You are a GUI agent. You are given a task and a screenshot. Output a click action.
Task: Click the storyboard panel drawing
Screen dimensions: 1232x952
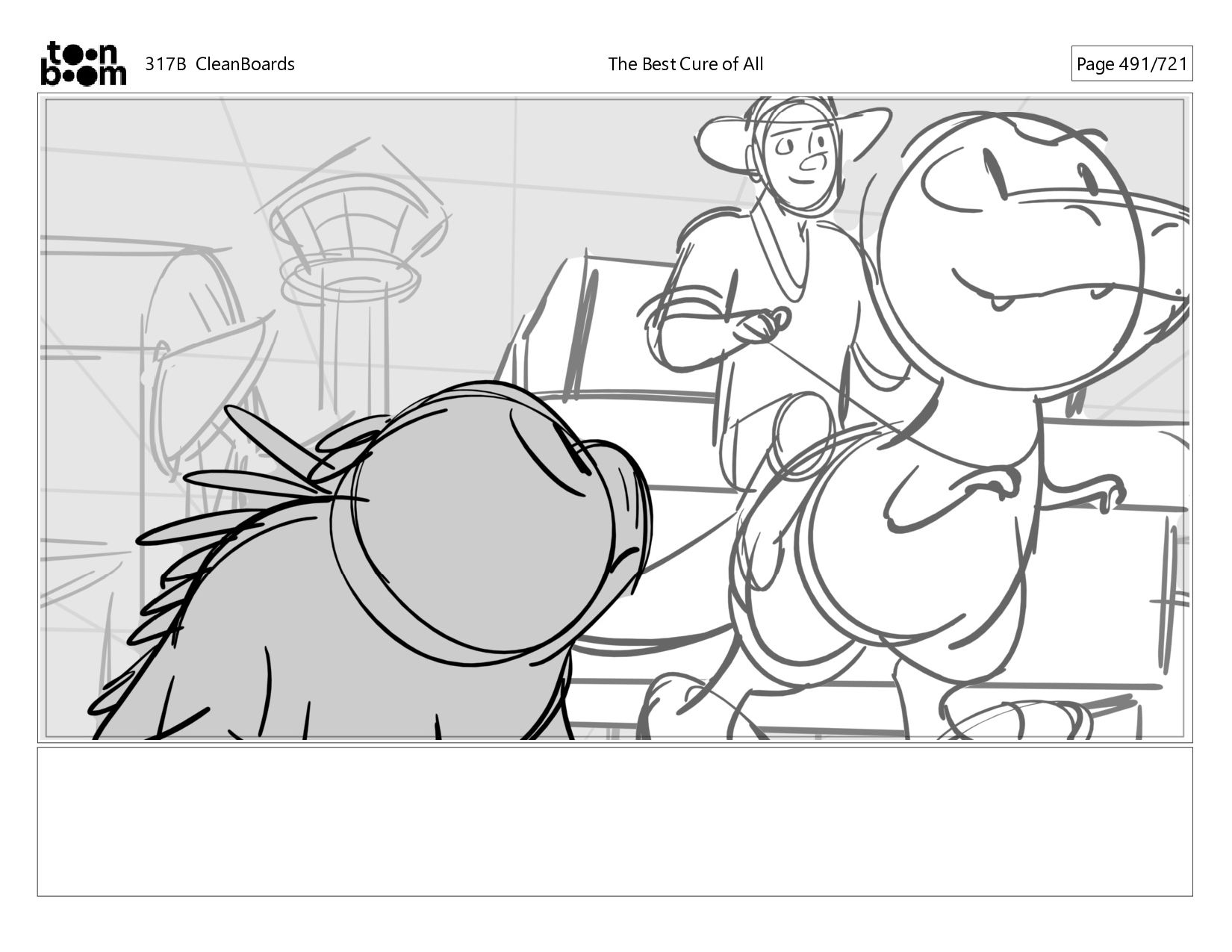615,418
